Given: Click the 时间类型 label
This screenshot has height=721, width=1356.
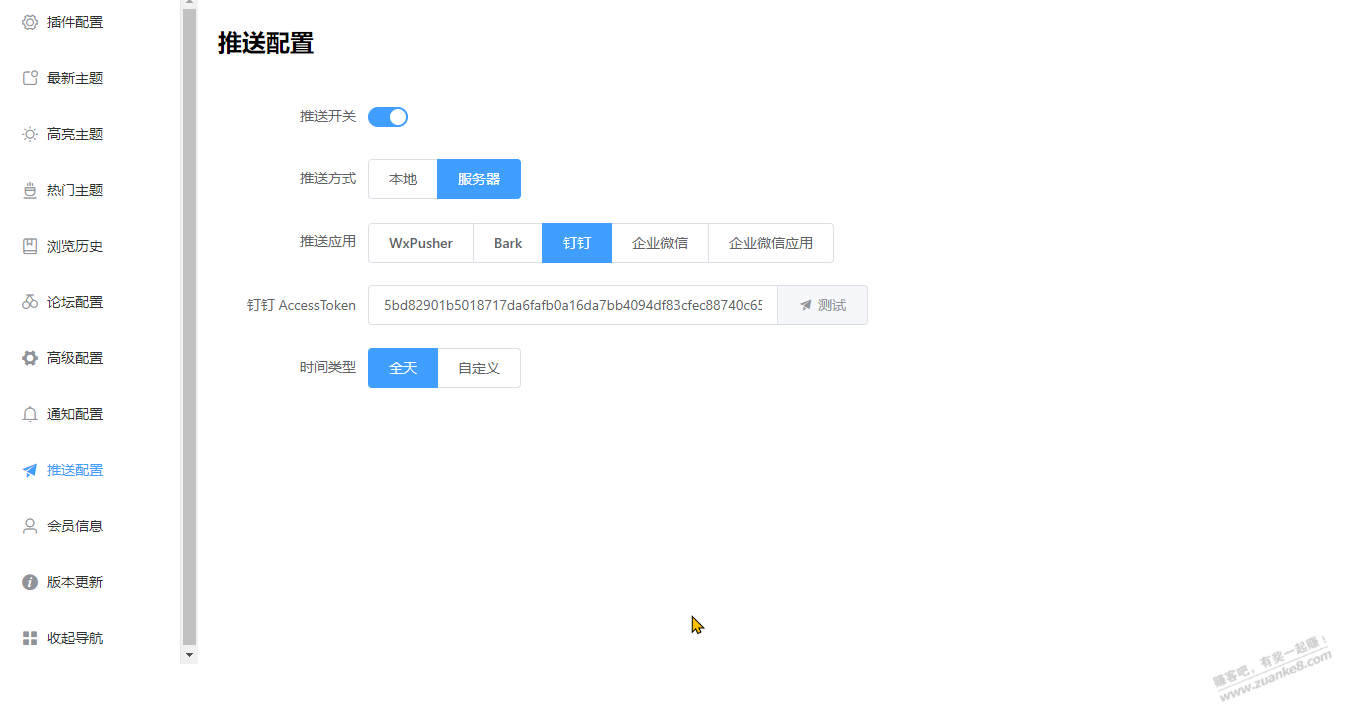Looking at the screenshot, I should point(328,367).
